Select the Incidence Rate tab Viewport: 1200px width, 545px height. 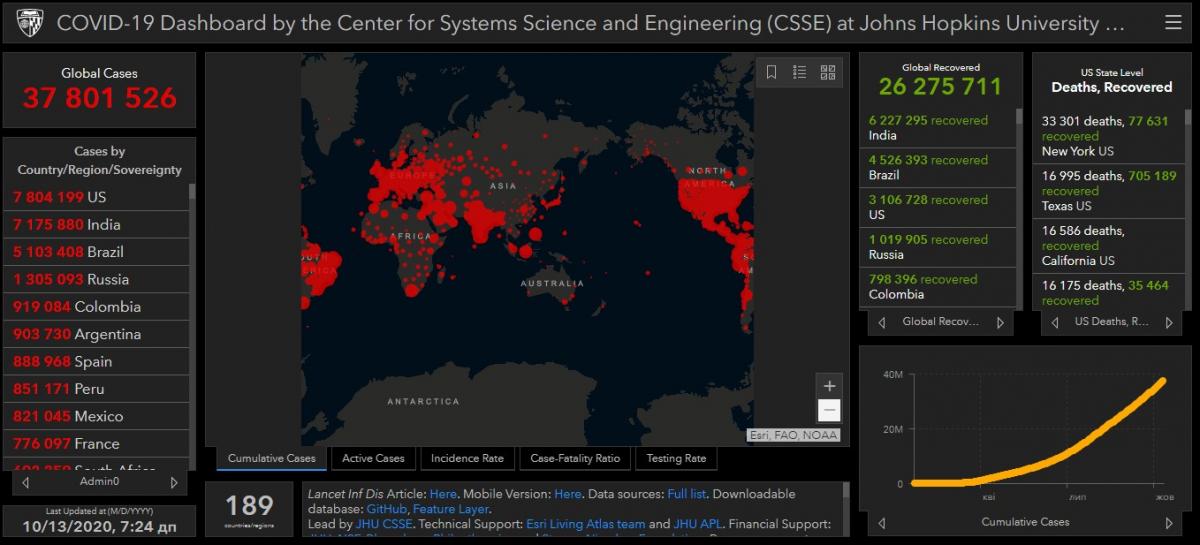point(467,458)
